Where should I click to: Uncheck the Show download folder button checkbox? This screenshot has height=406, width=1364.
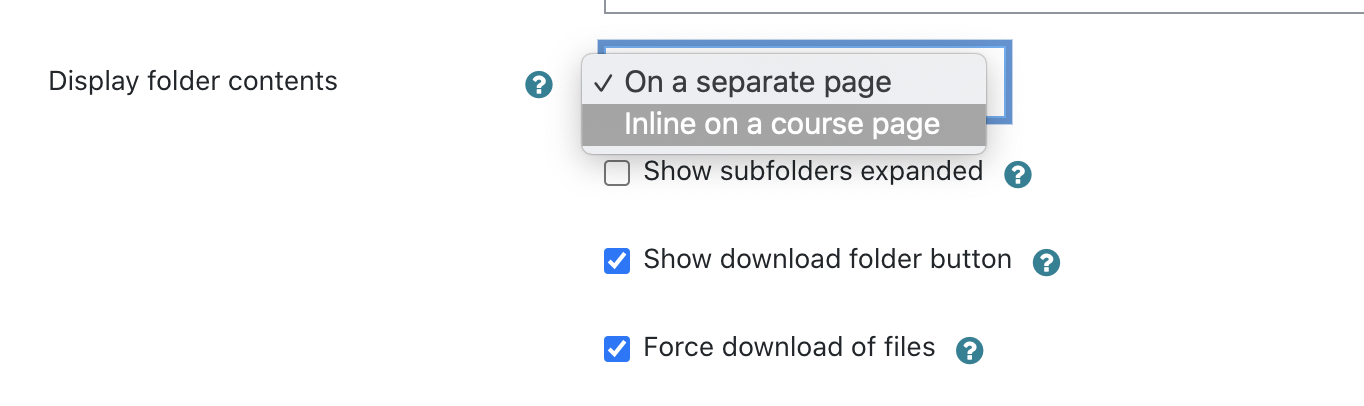click(617, 261)
